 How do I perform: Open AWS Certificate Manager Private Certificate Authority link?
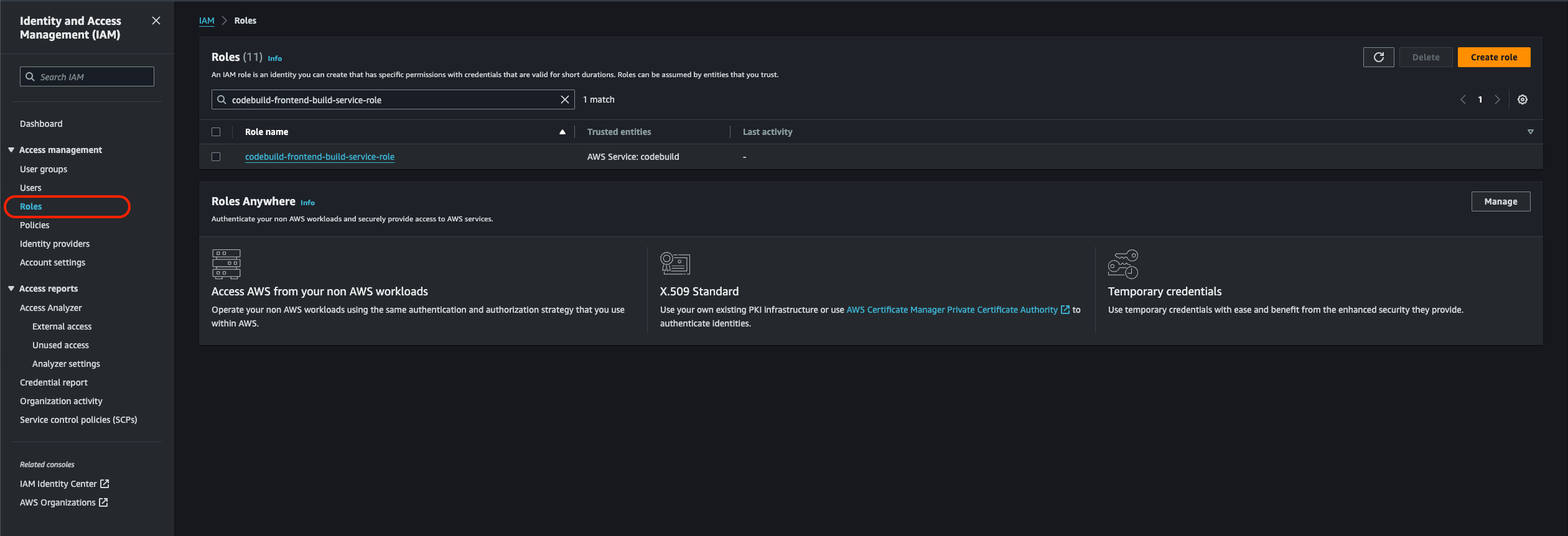(952, 310)
